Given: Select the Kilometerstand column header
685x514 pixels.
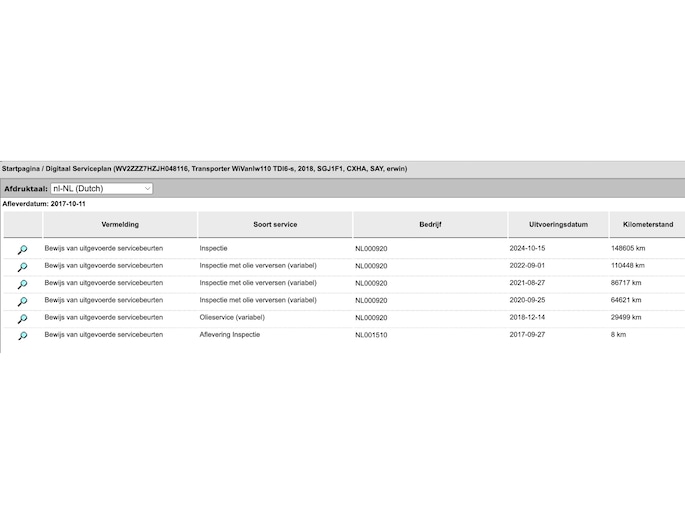Looking at the screenshot, I should pyautogui.click(x=645, y=225).
